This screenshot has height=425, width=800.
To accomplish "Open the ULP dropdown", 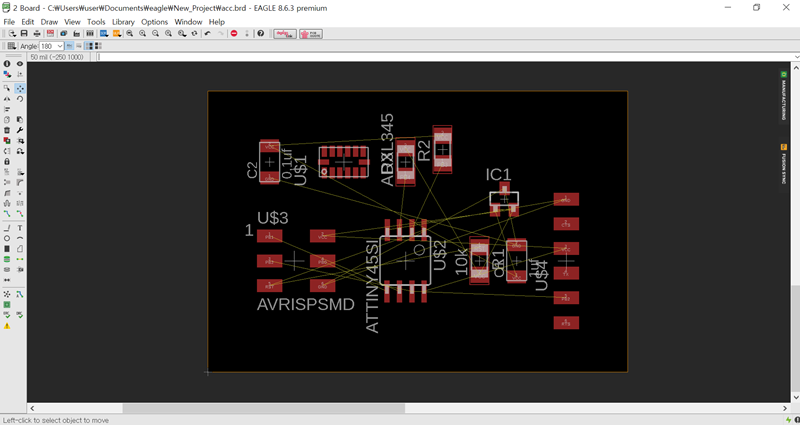I will [x=117, y=34].
